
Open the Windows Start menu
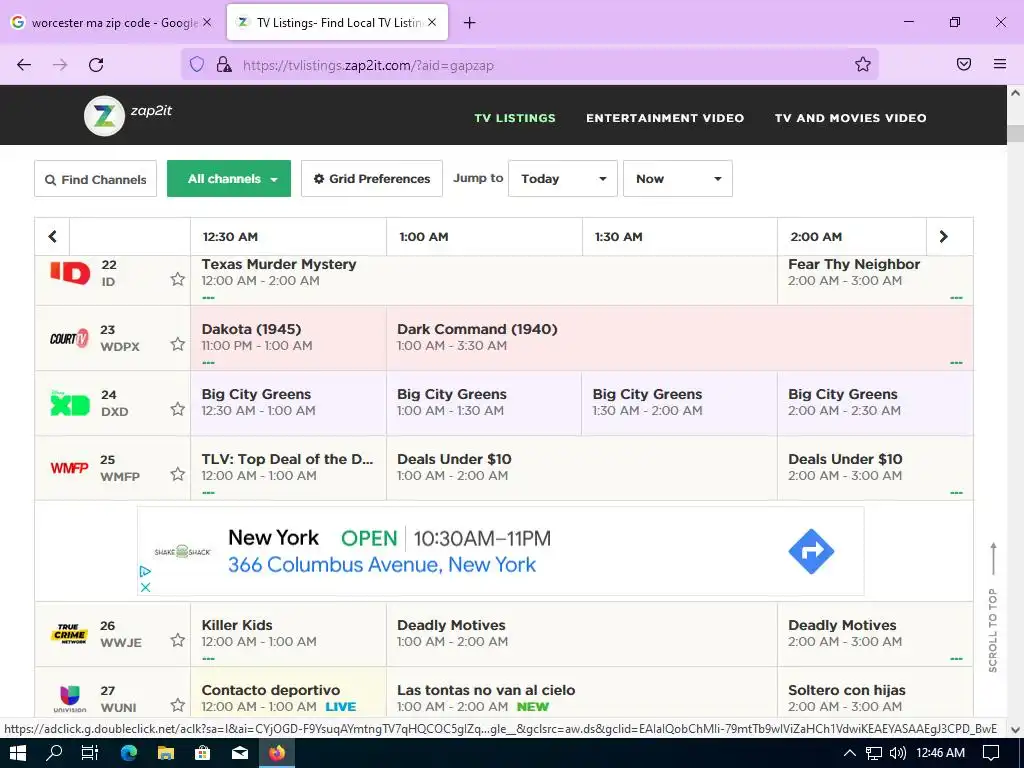pyautogui.click(x=18, y=753)
